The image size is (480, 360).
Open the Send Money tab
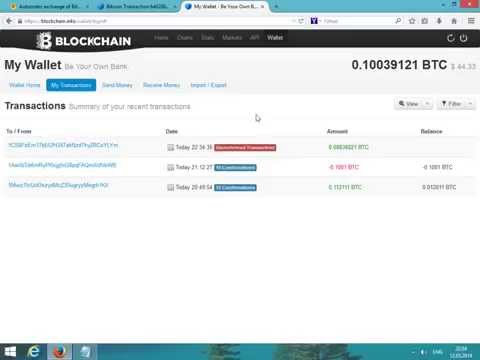(117, 85)
